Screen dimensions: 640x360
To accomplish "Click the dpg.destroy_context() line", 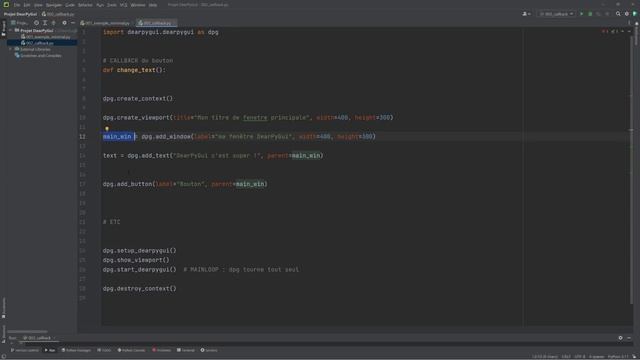I will (x=140, y=289).
